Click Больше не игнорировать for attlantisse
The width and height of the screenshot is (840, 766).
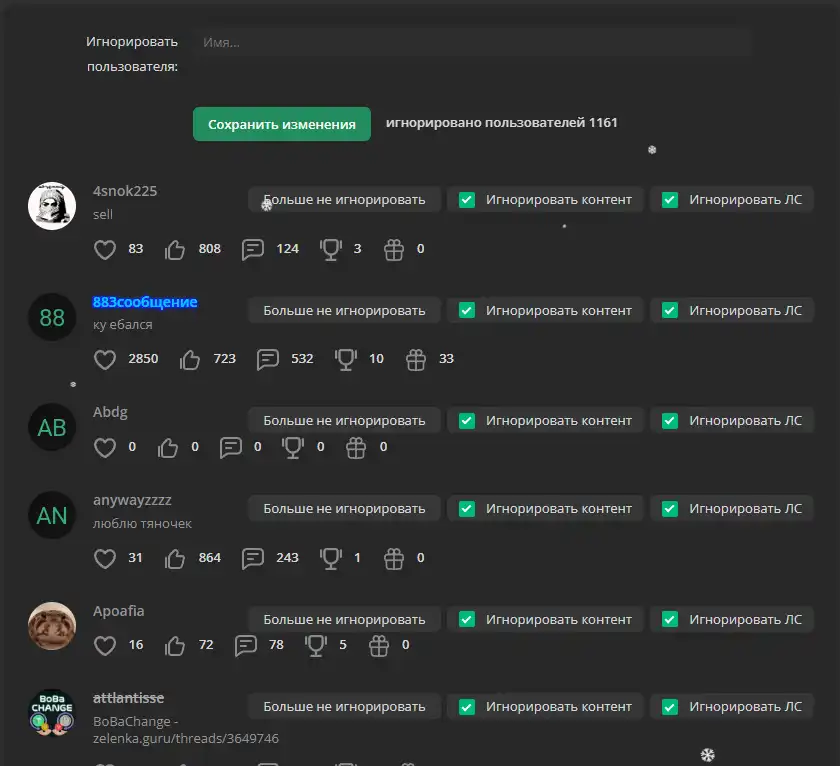click(344, 707)
